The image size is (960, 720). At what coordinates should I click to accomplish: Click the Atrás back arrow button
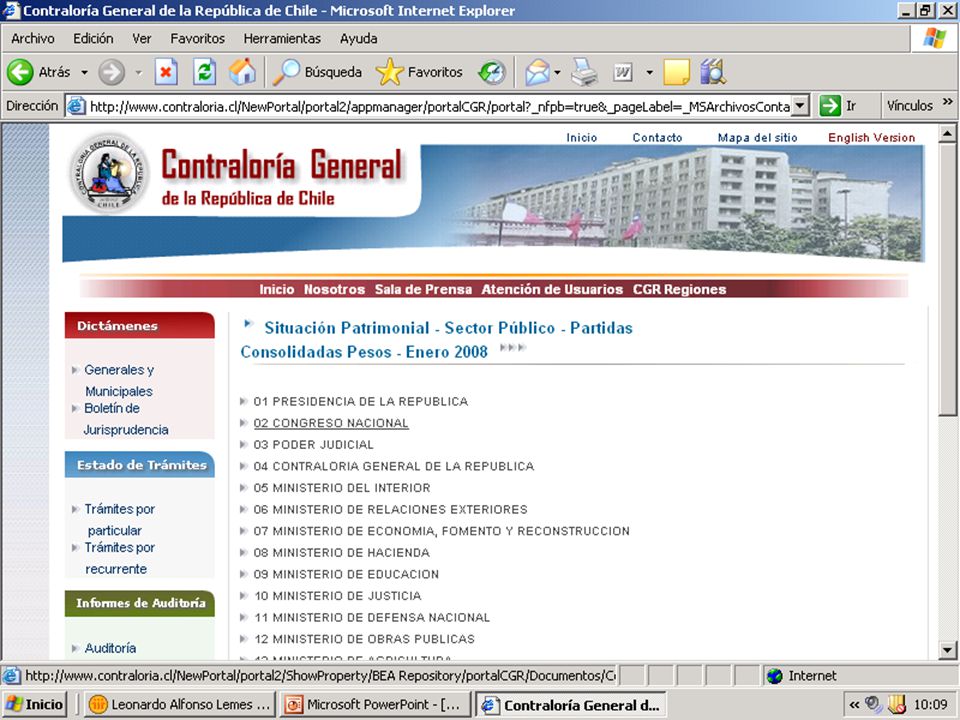click(20, 72)
